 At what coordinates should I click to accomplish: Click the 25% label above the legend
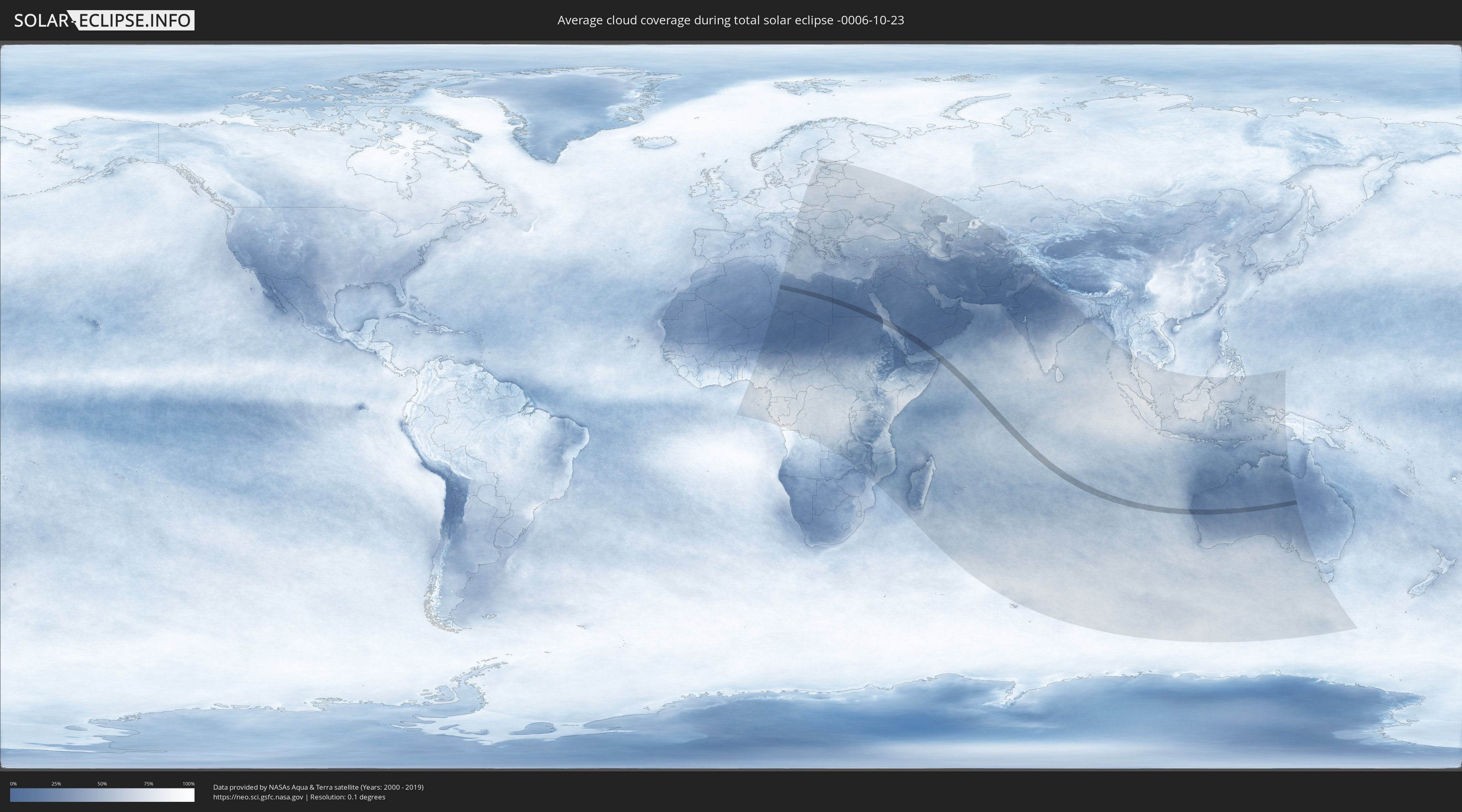tap(56, 784)
